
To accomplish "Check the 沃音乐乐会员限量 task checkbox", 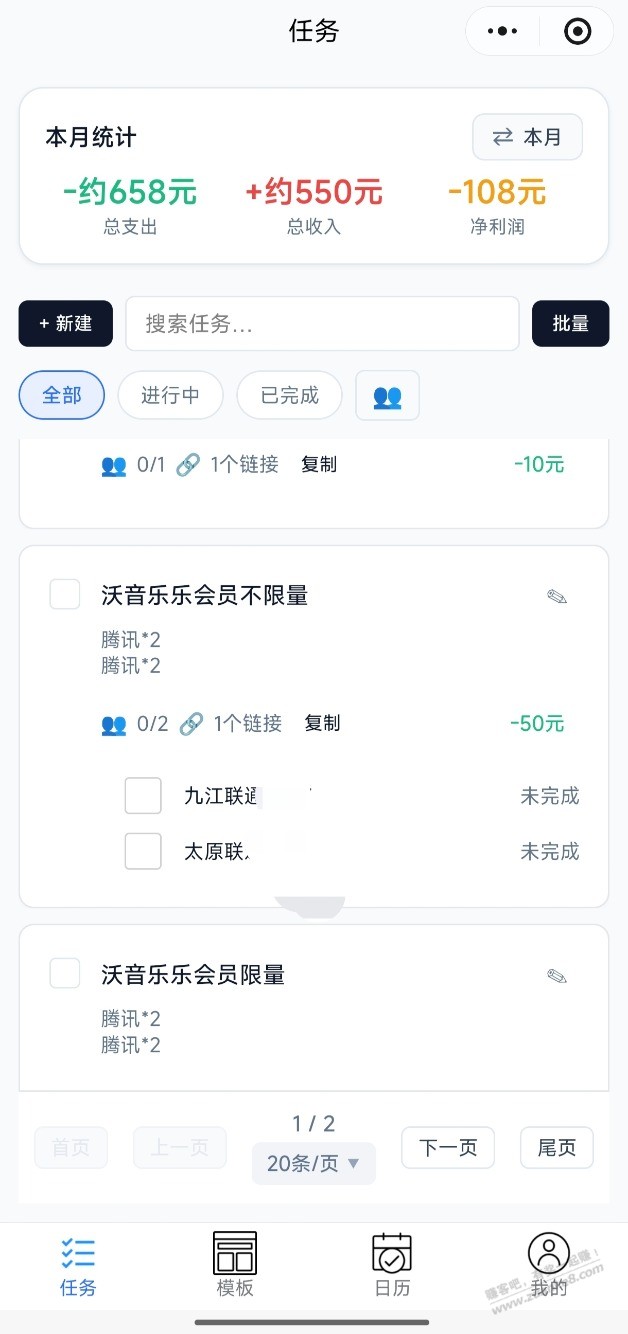I will point(65,973).
